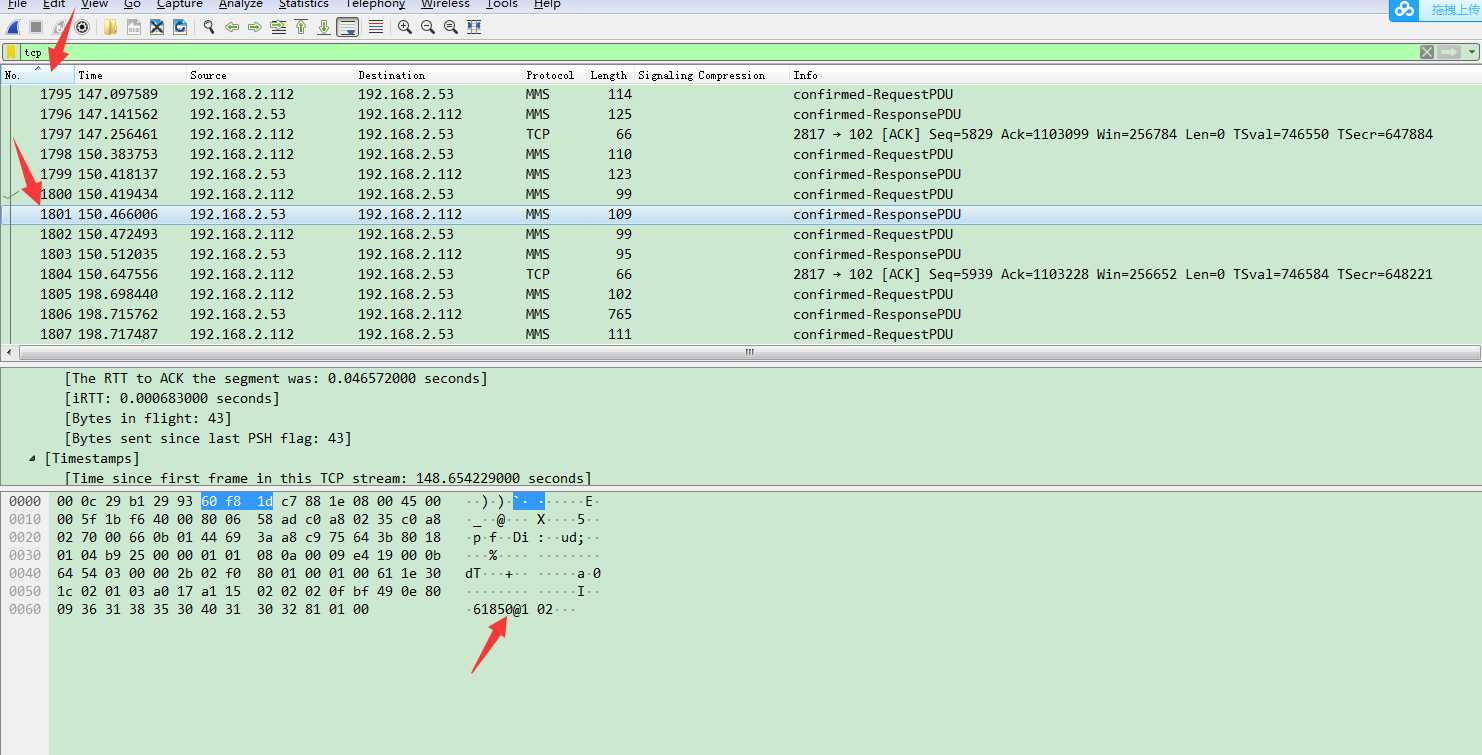Select Time since first frame line
Viewport: 1482px width, 755px height.
pyautogui.click(x=328, y=478)
